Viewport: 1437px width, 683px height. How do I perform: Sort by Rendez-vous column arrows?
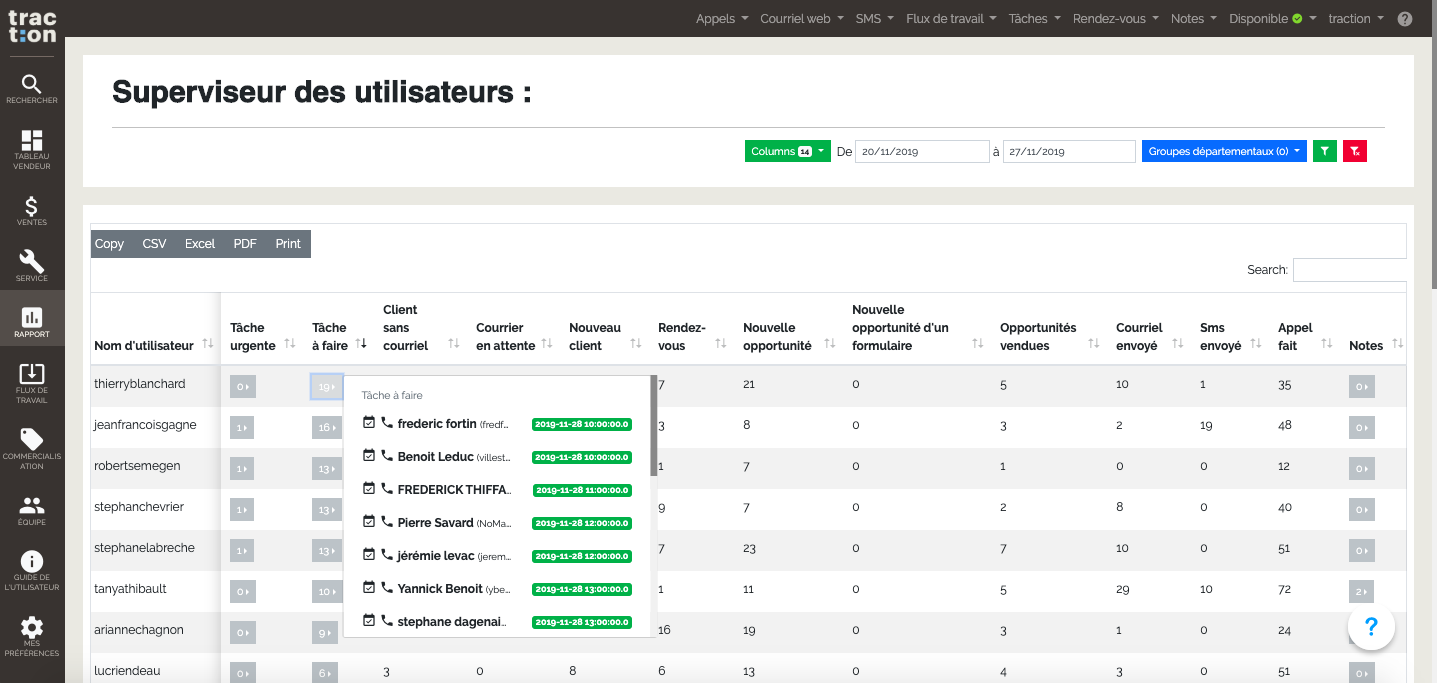point(722,344)
